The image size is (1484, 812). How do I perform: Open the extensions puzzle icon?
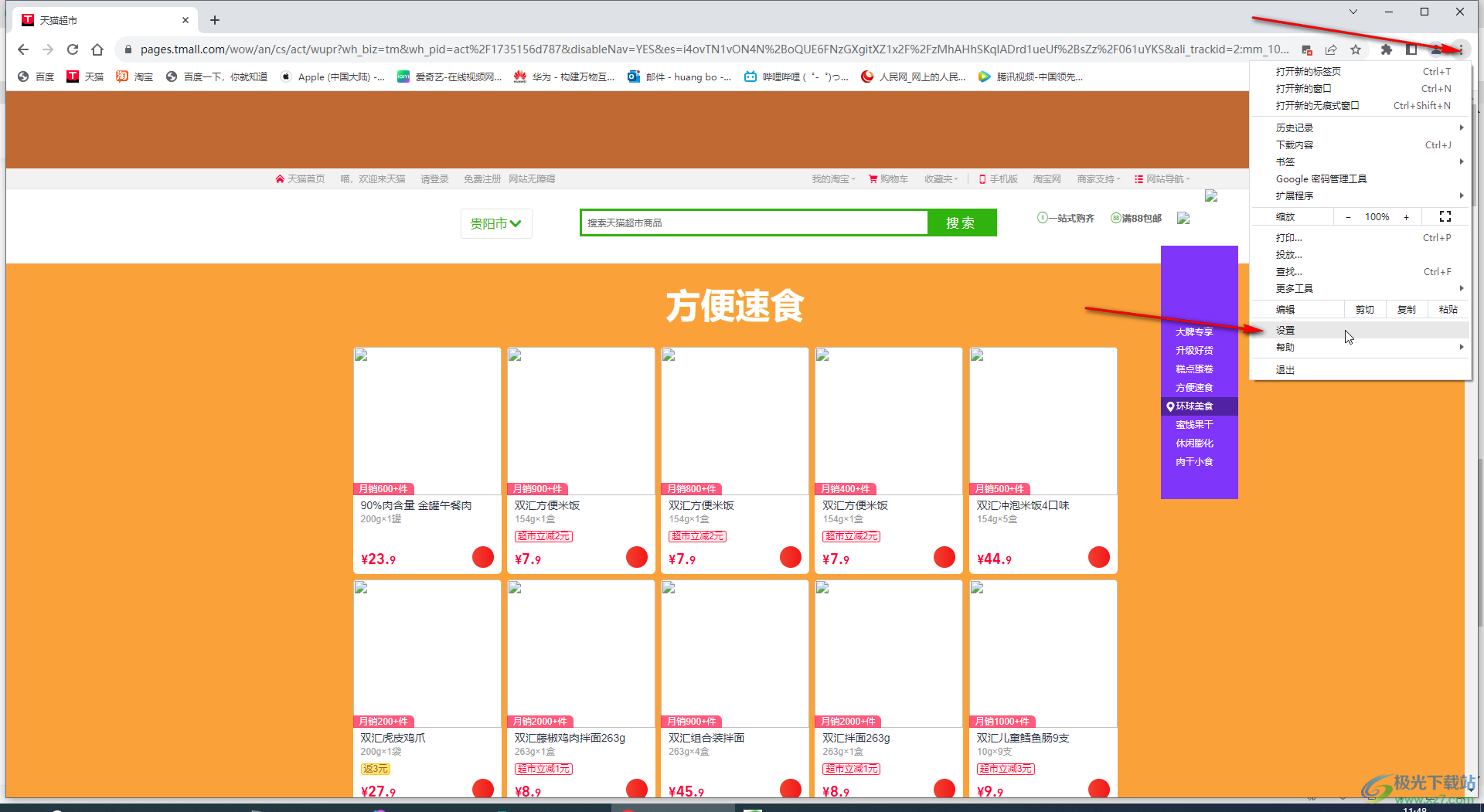coord(1387,49)
